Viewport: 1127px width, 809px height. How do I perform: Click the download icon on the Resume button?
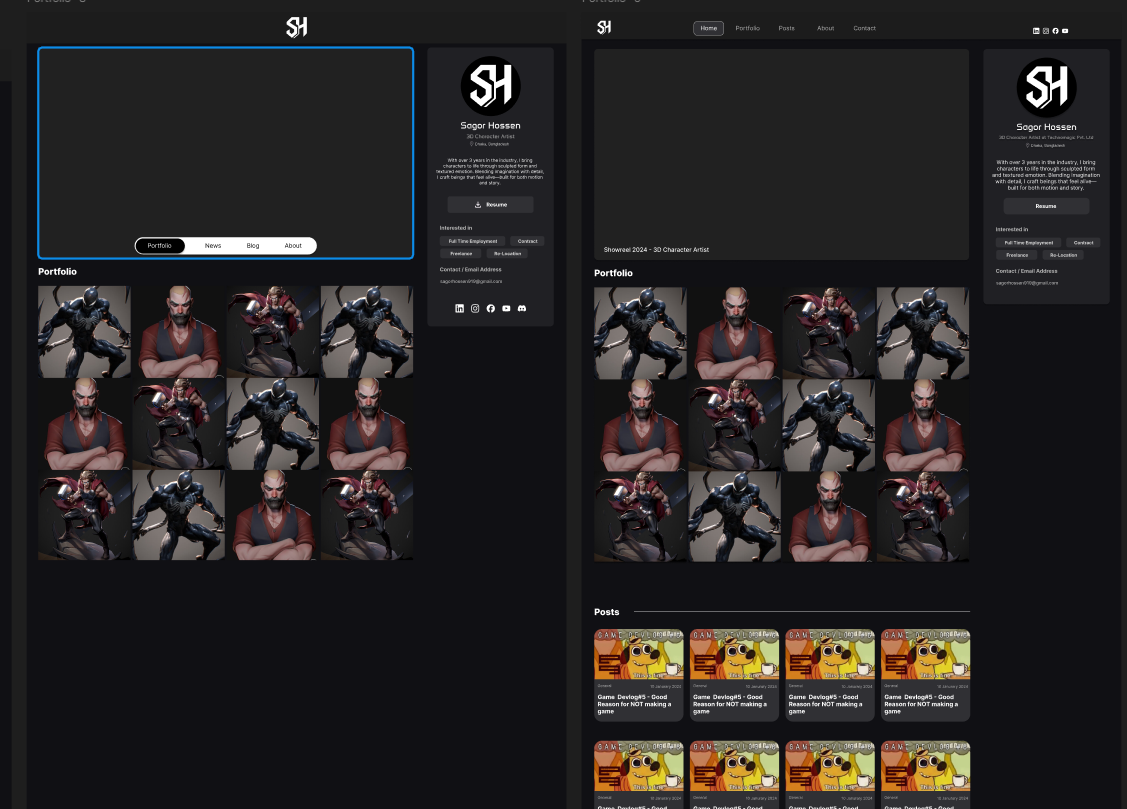click(x=478, y=205)
